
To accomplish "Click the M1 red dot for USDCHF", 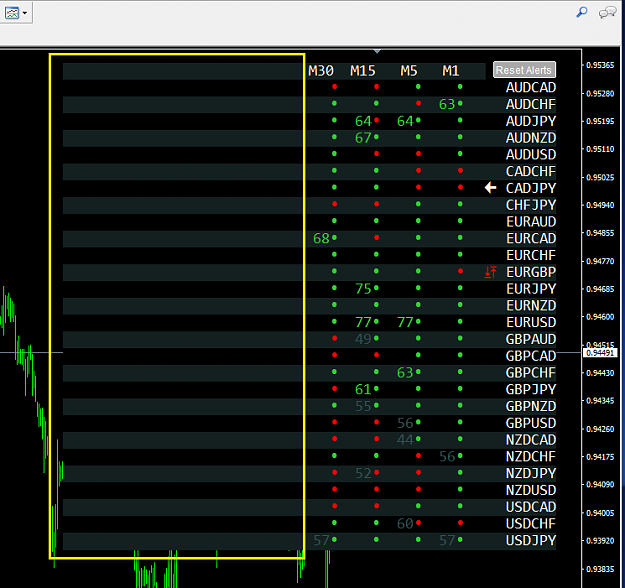I will [460, 523].
